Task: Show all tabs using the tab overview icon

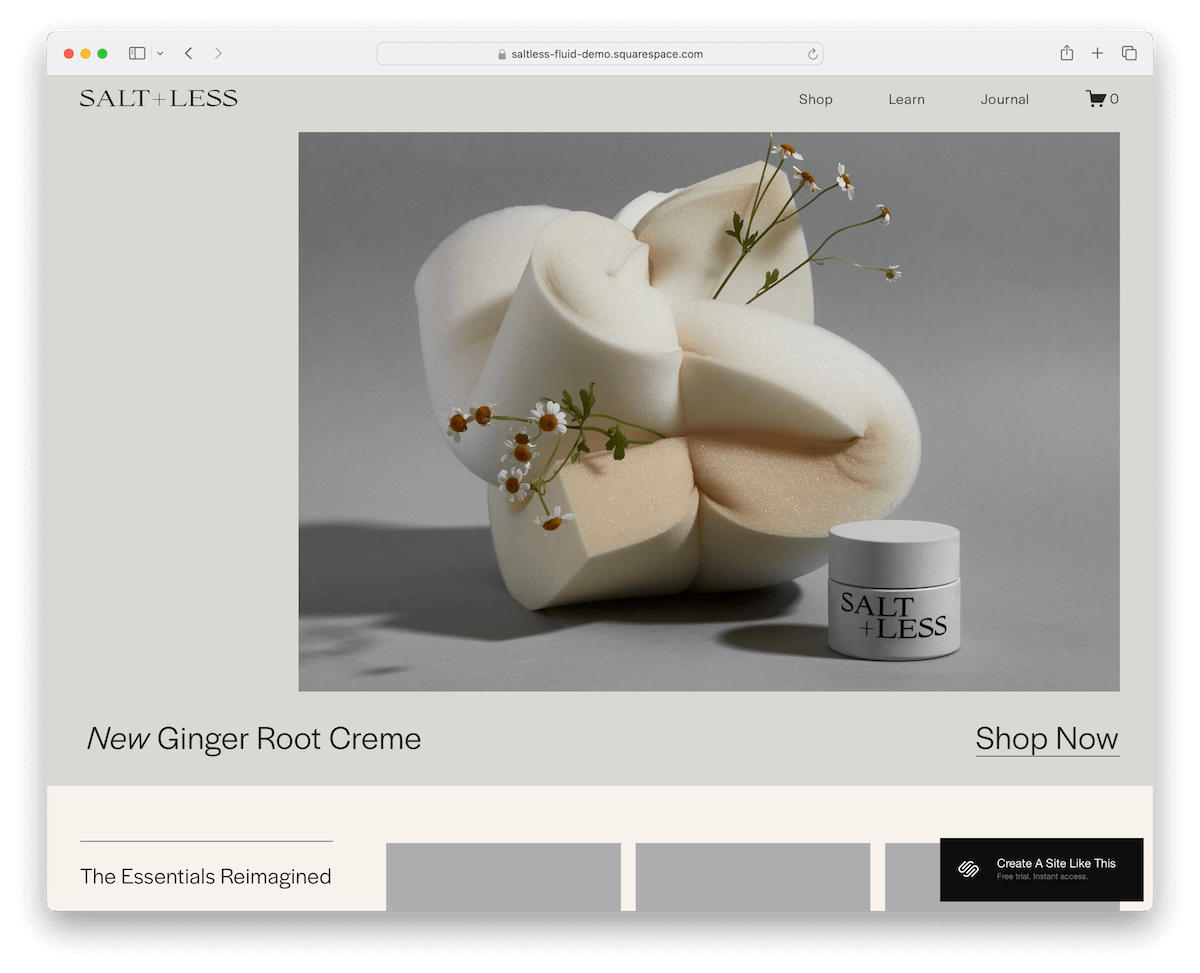Action: click(1129, 53)
